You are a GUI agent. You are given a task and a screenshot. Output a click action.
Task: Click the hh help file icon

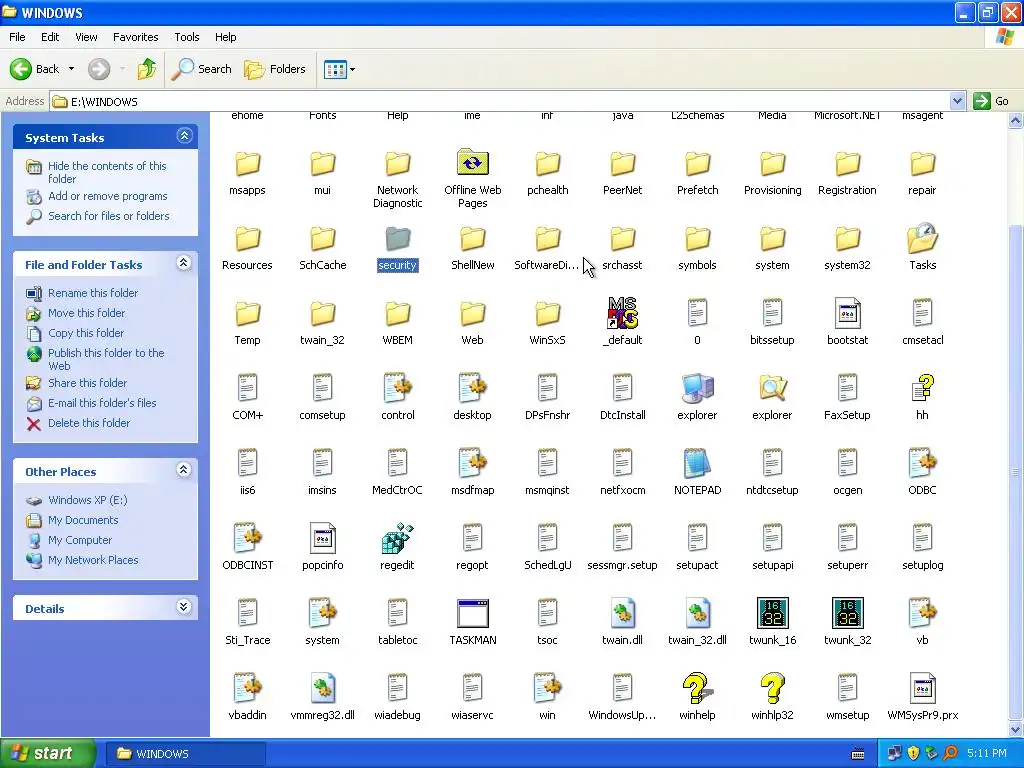(922, 388)
